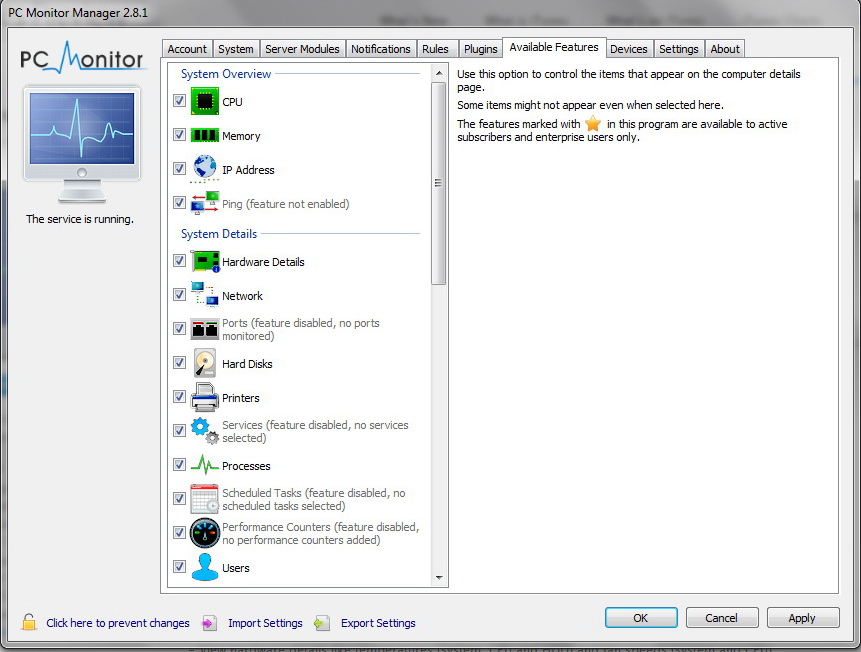Click the Scheduled Tasks calendar icon

point(205,499)
